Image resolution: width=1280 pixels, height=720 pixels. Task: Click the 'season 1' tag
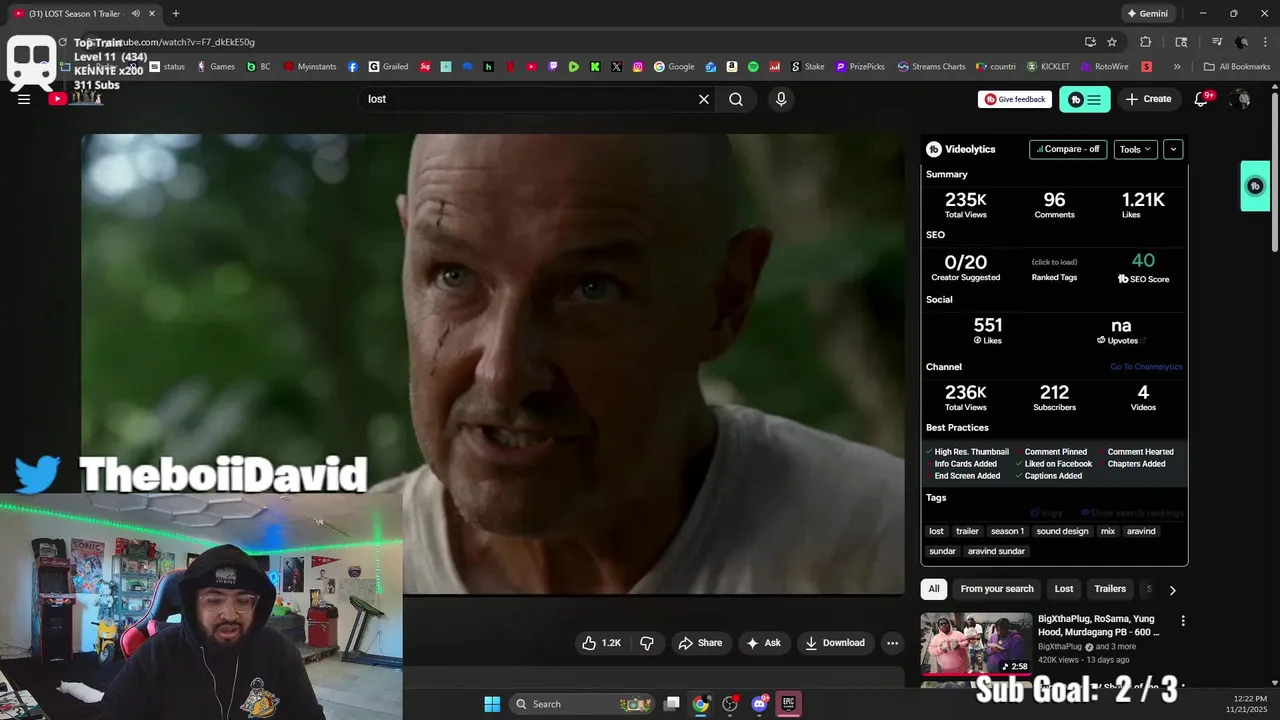(x=1007, y=531)
